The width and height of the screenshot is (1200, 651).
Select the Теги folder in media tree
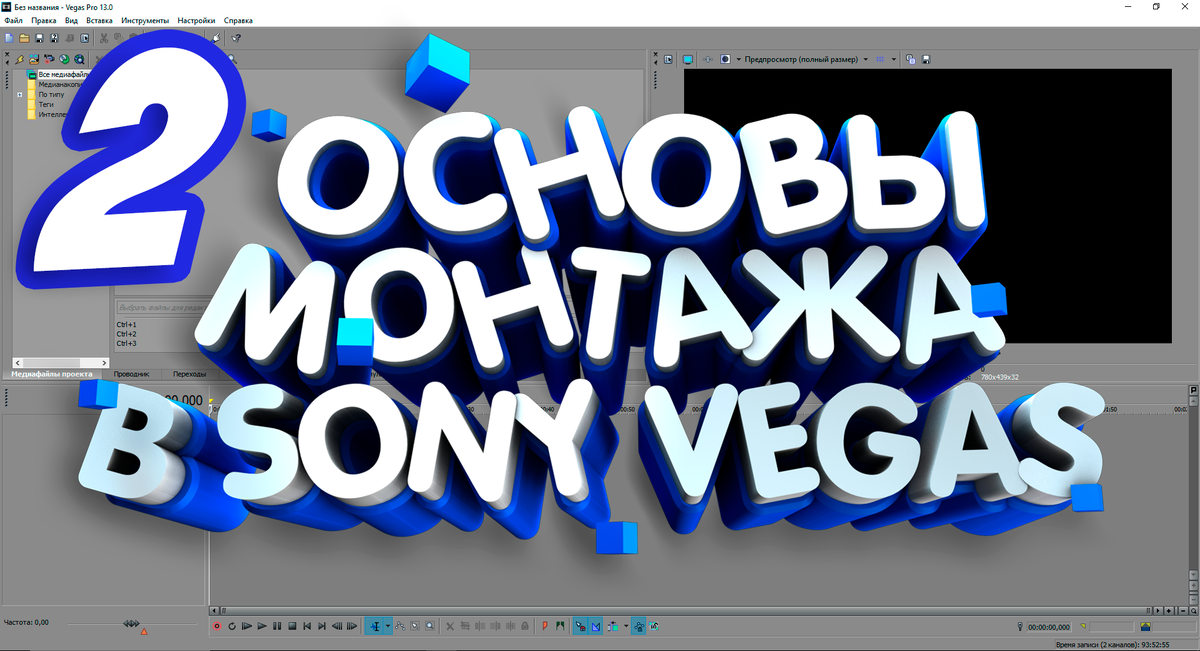point(47,104)
